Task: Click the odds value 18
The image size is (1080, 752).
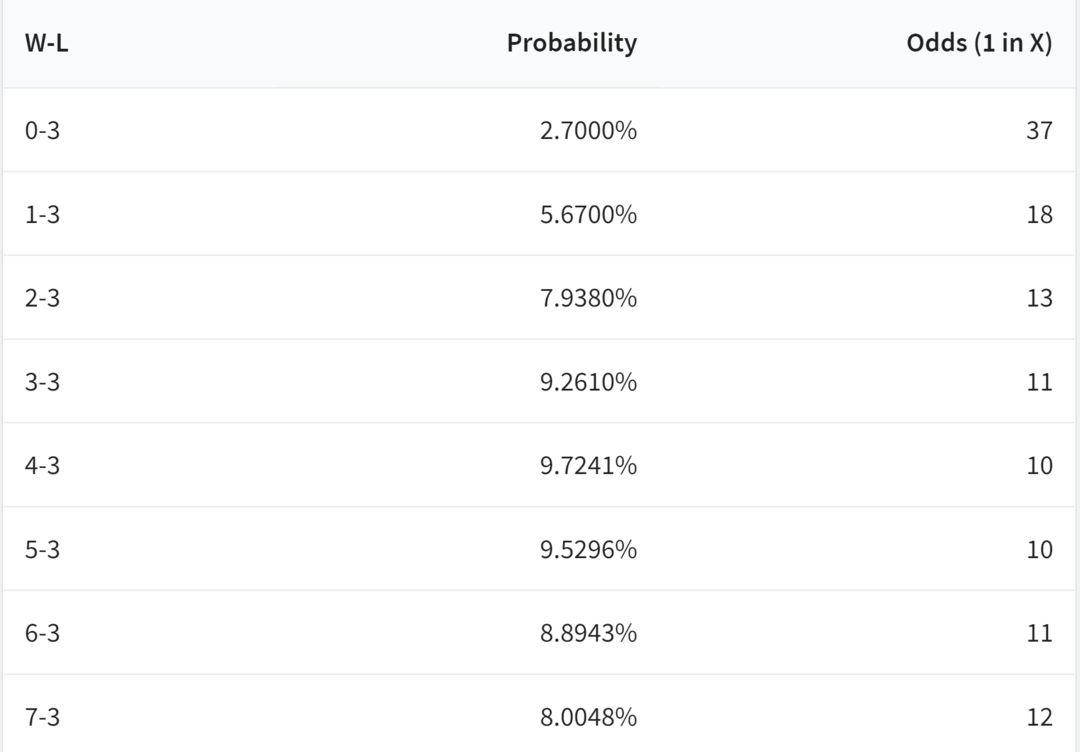Action: (1039, 214)
